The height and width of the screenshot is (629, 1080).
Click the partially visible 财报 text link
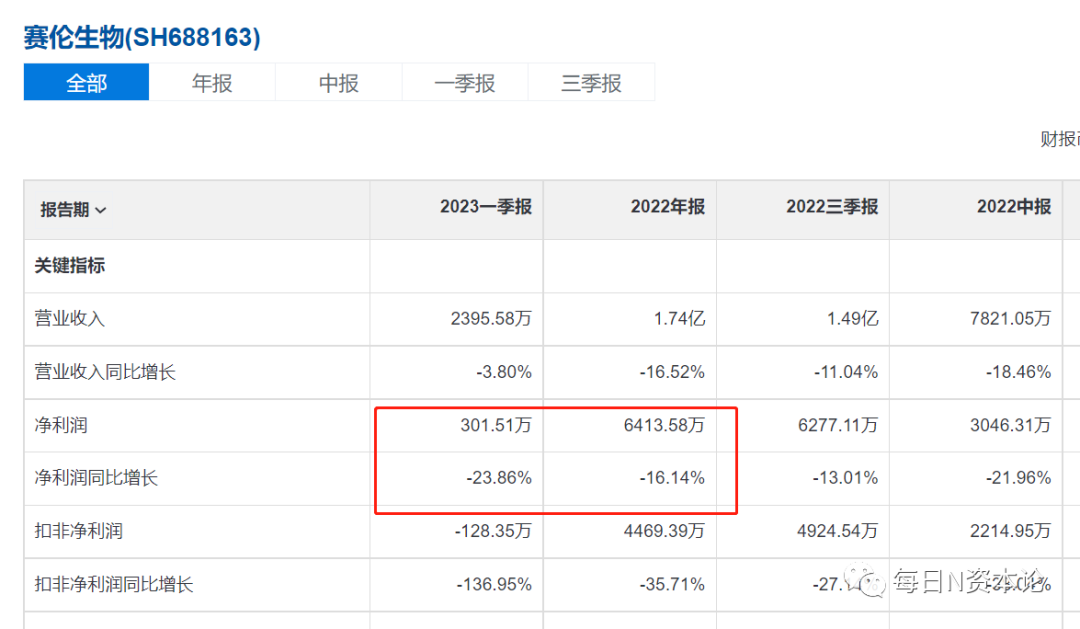point(1059,139)
